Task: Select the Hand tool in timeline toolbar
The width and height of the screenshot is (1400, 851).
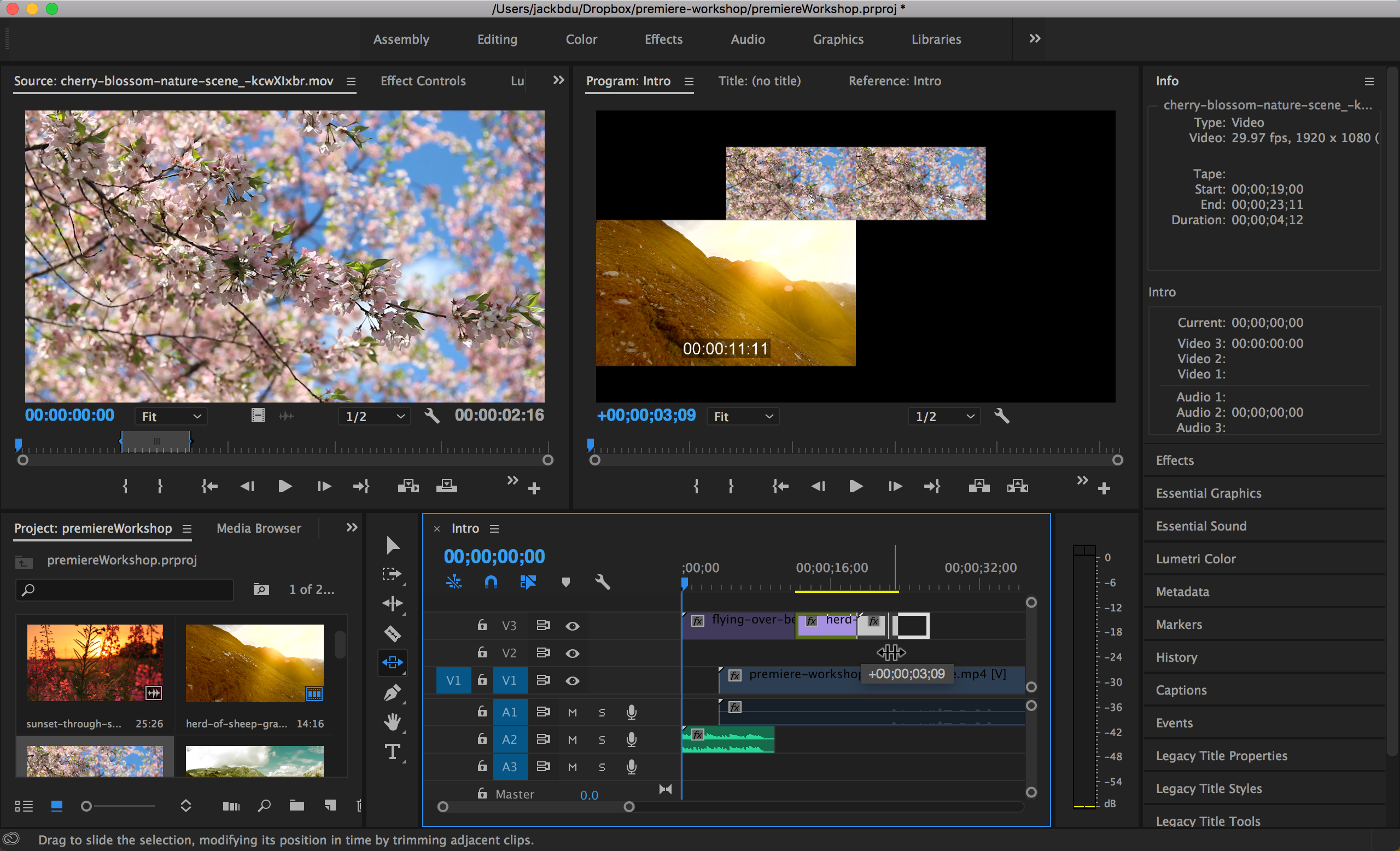Action: pos(393,722)
